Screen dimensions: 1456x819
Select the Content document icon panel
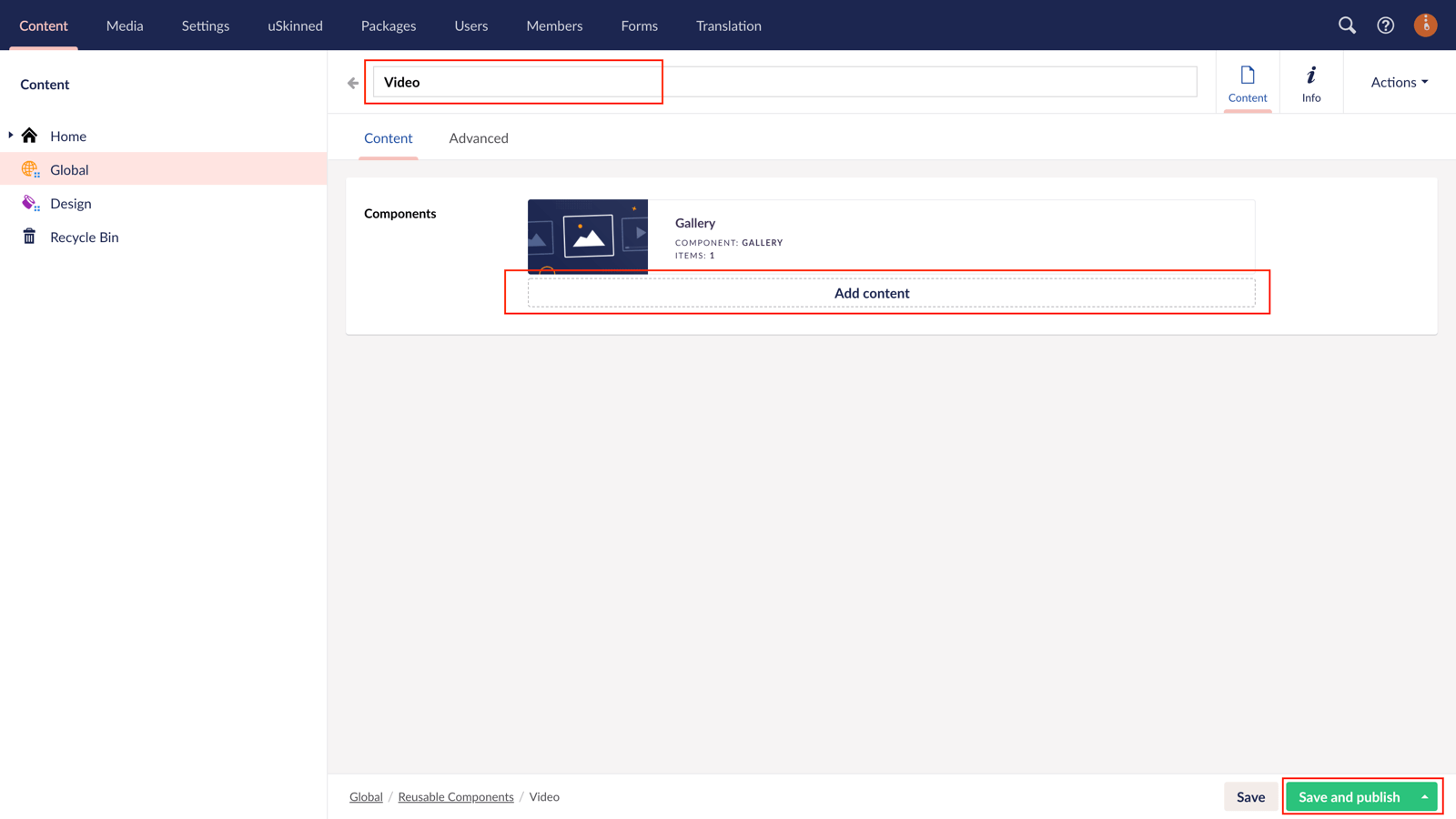click(1248, 81)
